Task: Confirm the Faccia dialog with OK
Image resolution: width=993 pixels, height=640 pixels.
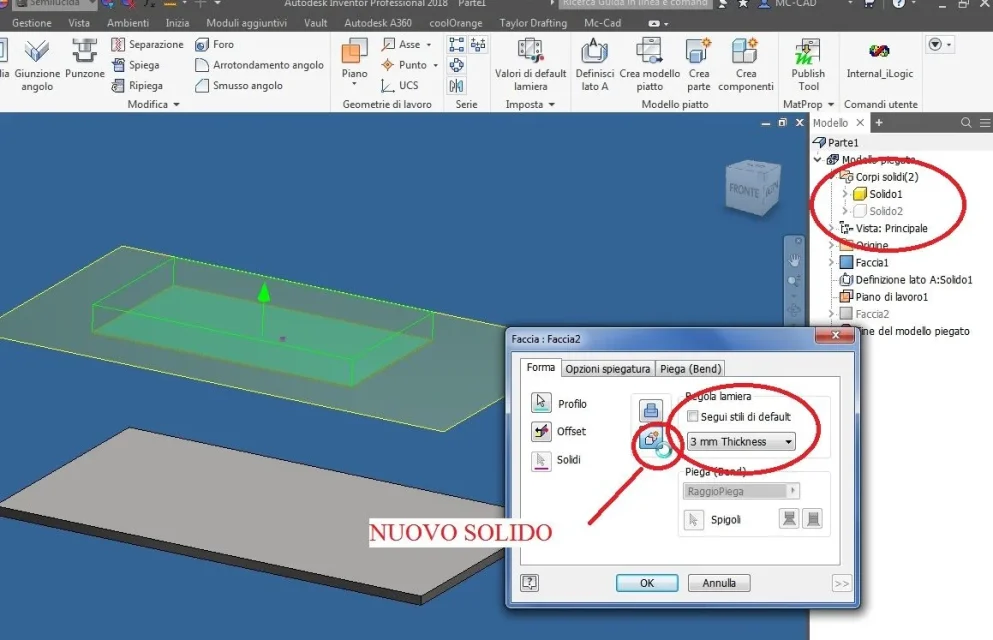Action: pos(647,583)
